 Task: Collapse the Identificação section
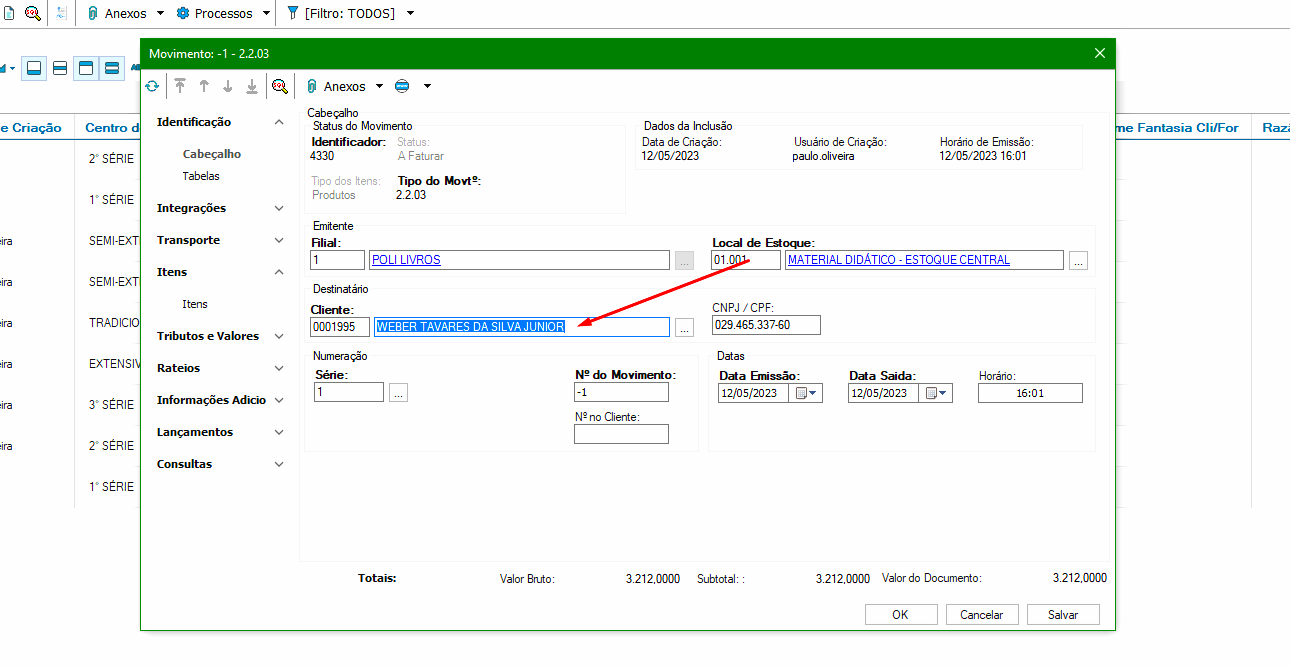coord(279,123)
